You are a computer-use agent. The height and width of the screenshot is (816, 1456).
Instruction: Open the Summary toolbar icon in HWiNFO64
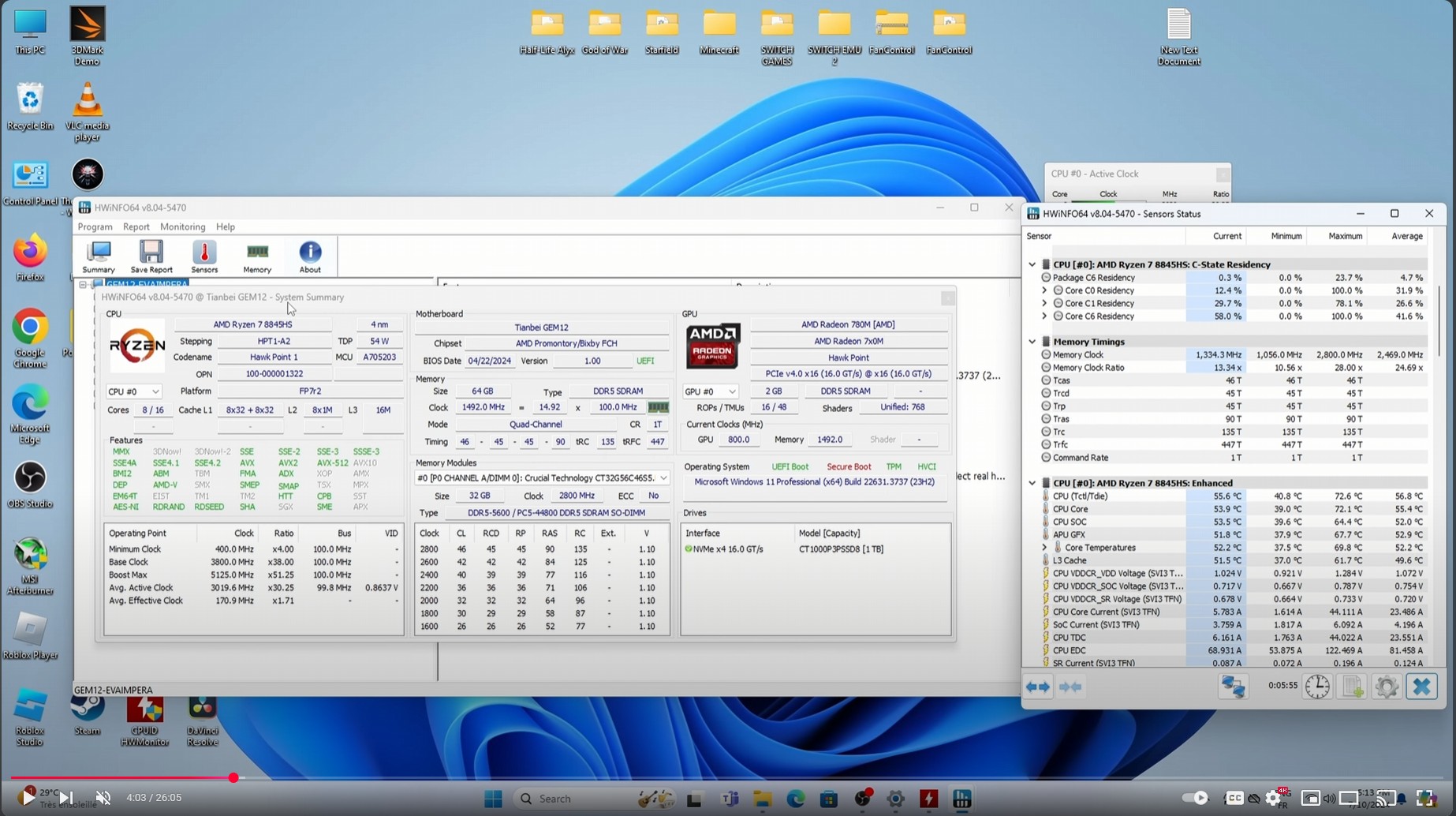pos(99,256)
